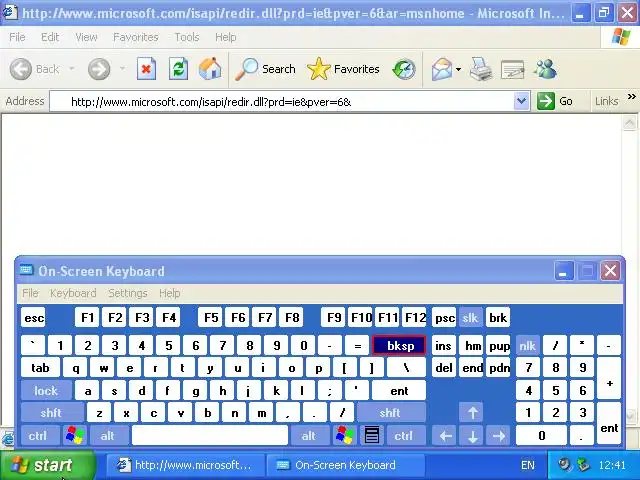This screenshot has width=640, height=480.
Task: Click the esc key
Action: pyautogui.click(x=33, y=318)
